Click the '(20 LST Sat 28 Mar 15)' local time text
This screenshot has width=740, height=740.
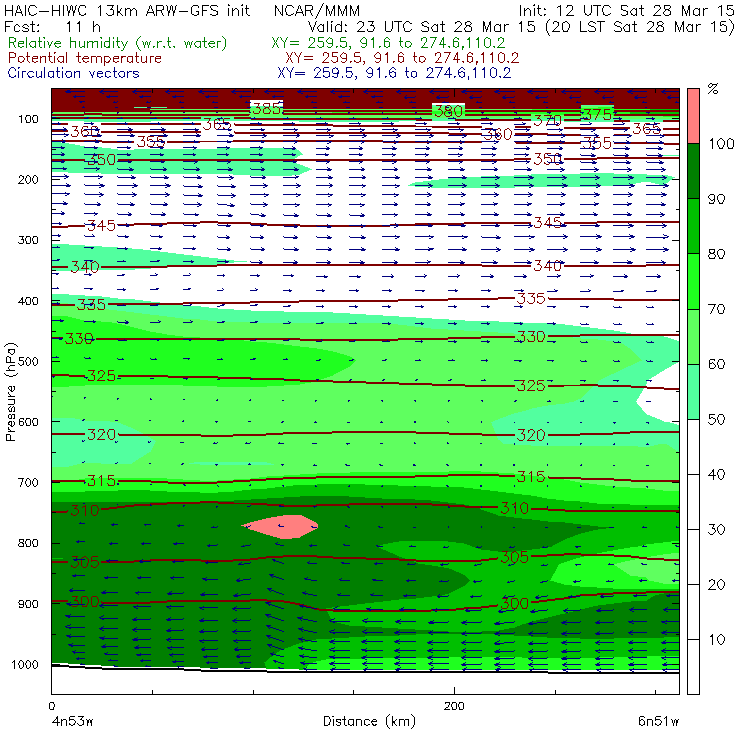[640, 27]
